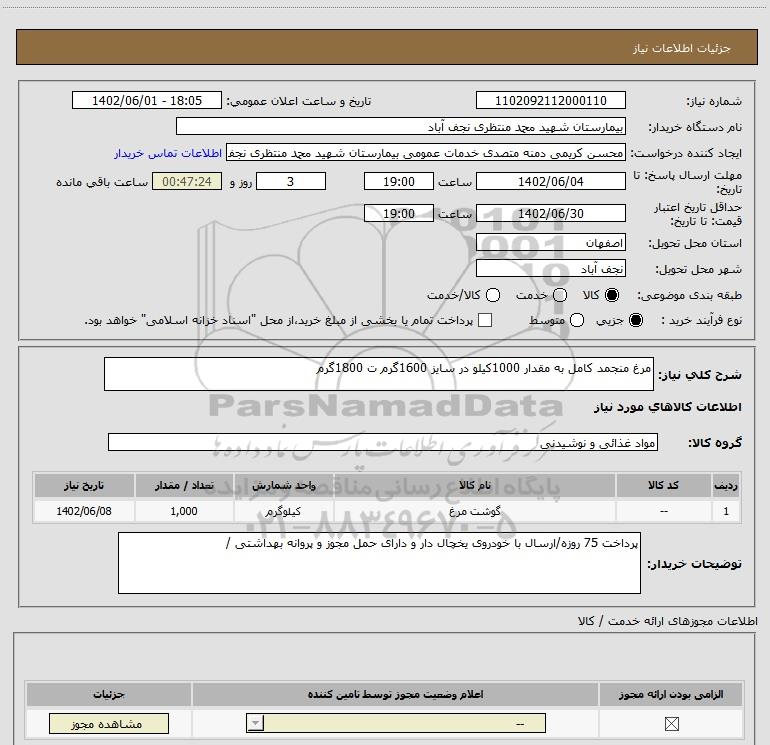The height and width of the screenshot is (745, 770).
Task: Click the تعداد / مقدار column header
Action: pos(184,485)
